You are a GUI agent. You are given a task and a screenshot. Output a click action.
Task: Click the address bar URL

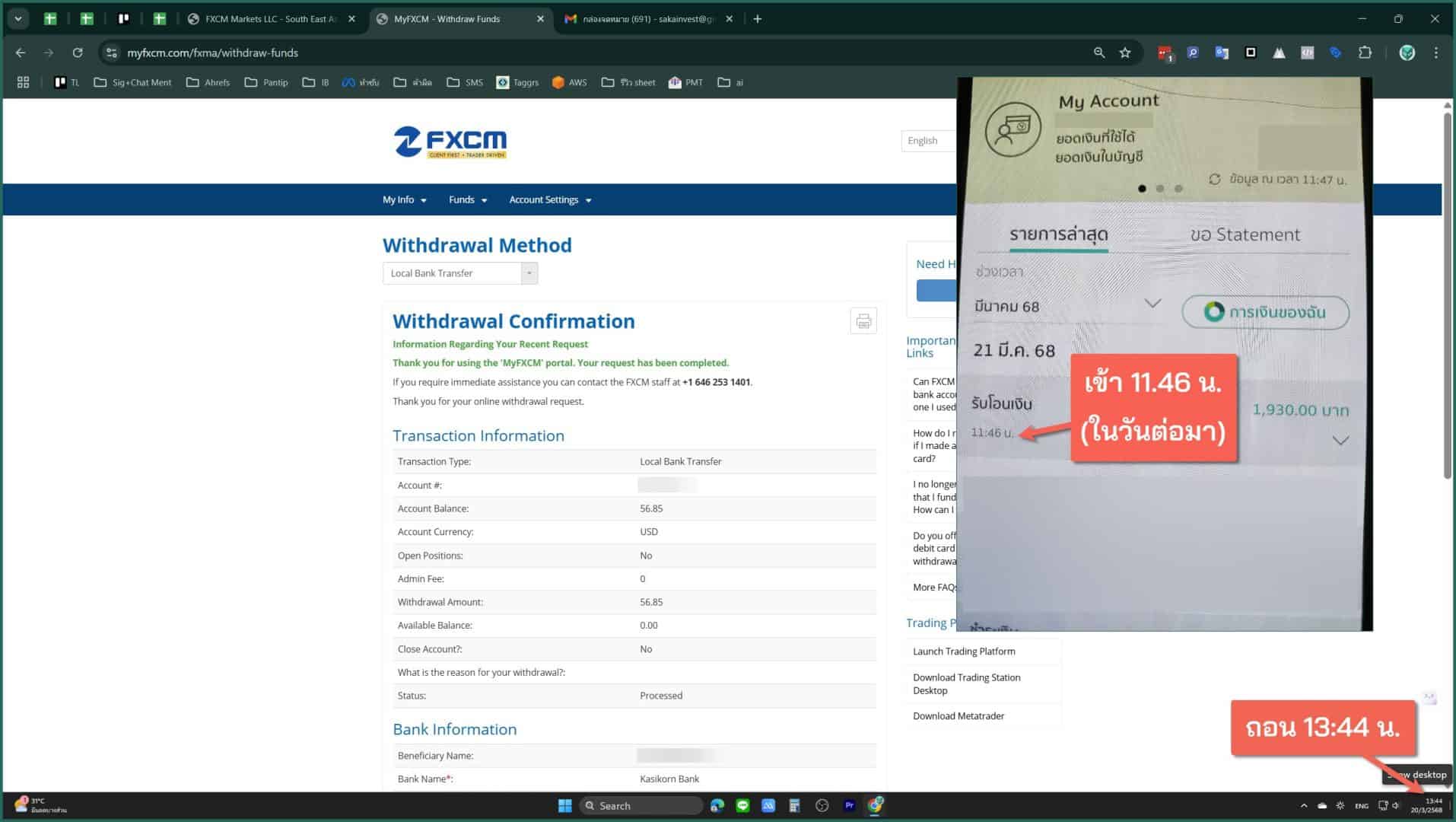212,53
